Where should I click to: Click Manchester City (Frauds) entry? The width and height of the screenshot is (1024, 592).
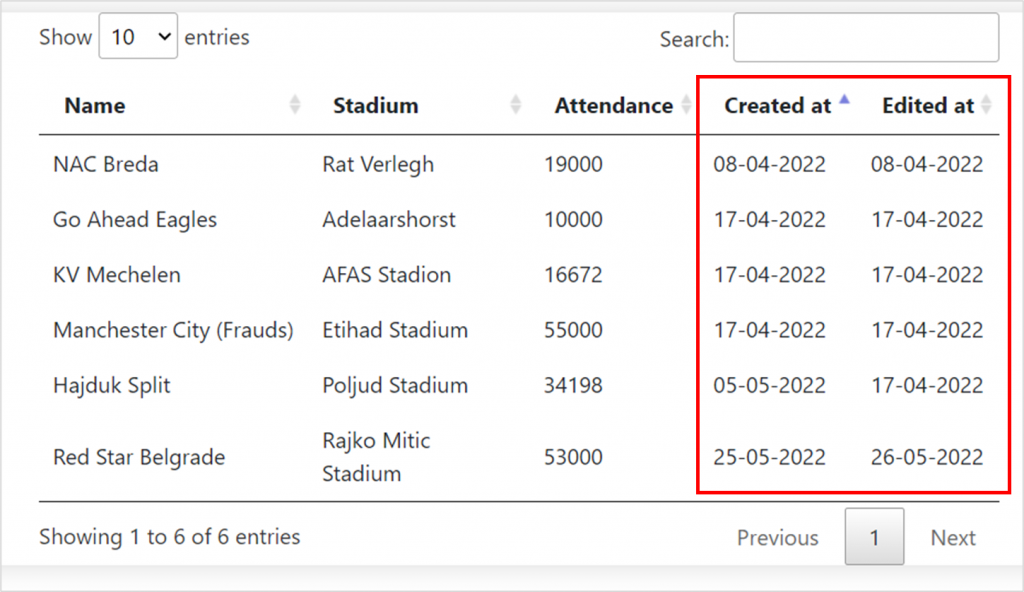[173, 330]
